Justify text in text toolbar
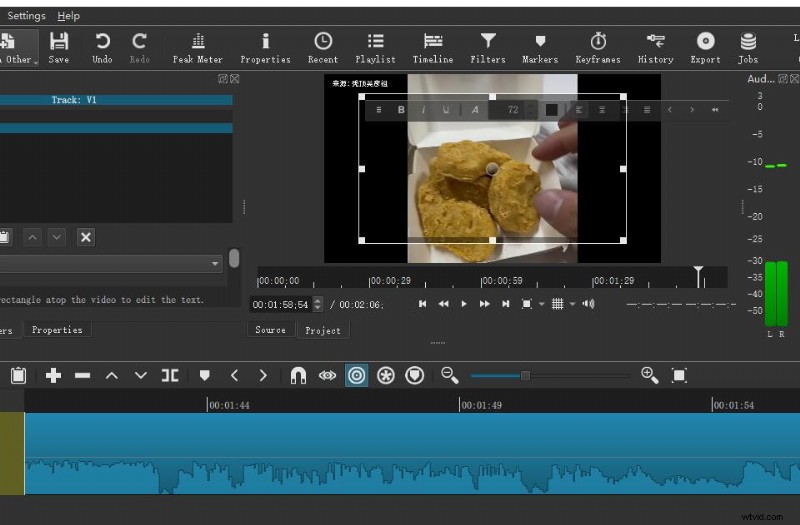 pyautogui.click(x=647, y=110)
